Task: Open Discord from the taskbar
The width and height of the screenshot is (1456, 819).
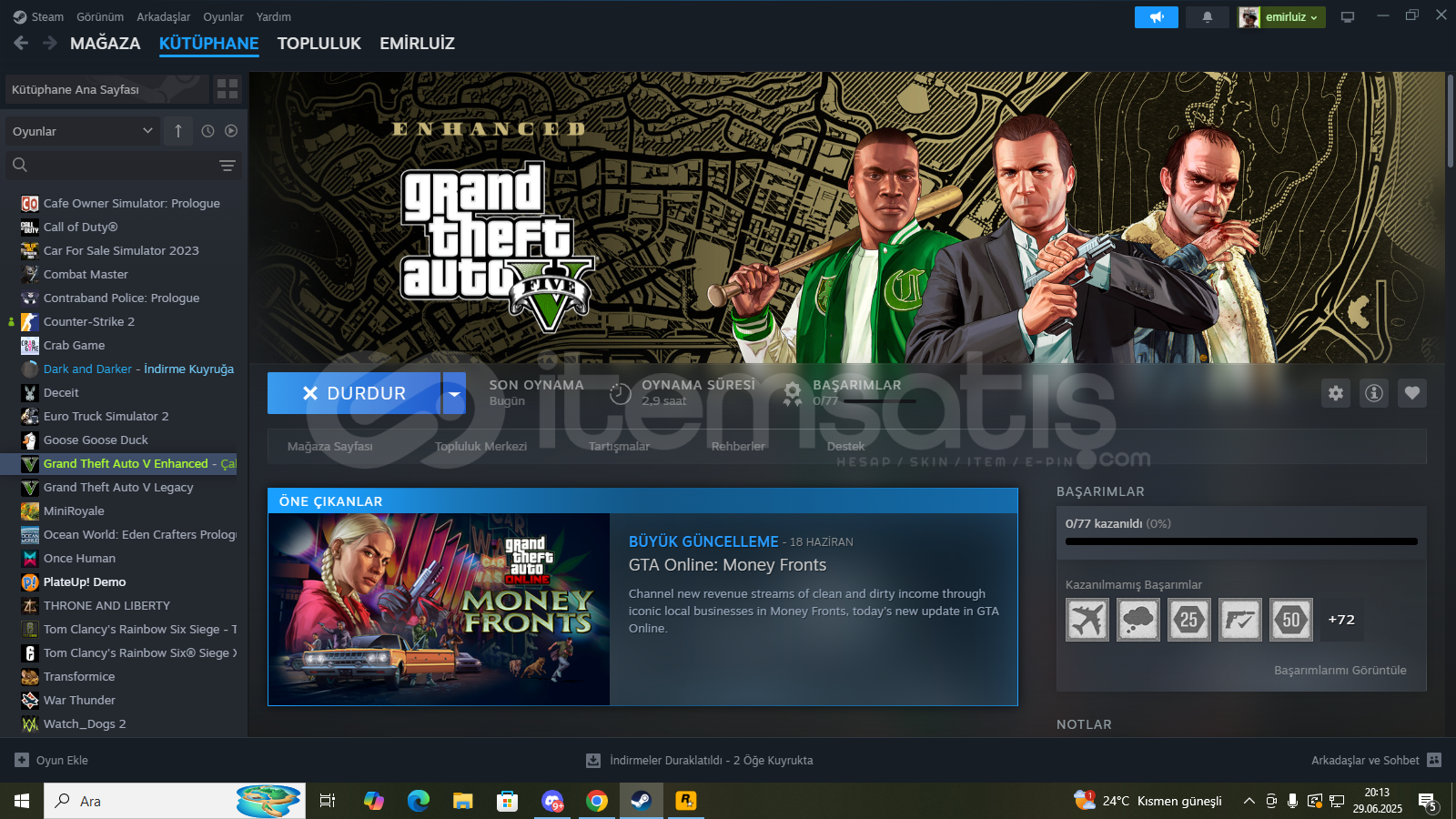Action: [x=552, y=801]
